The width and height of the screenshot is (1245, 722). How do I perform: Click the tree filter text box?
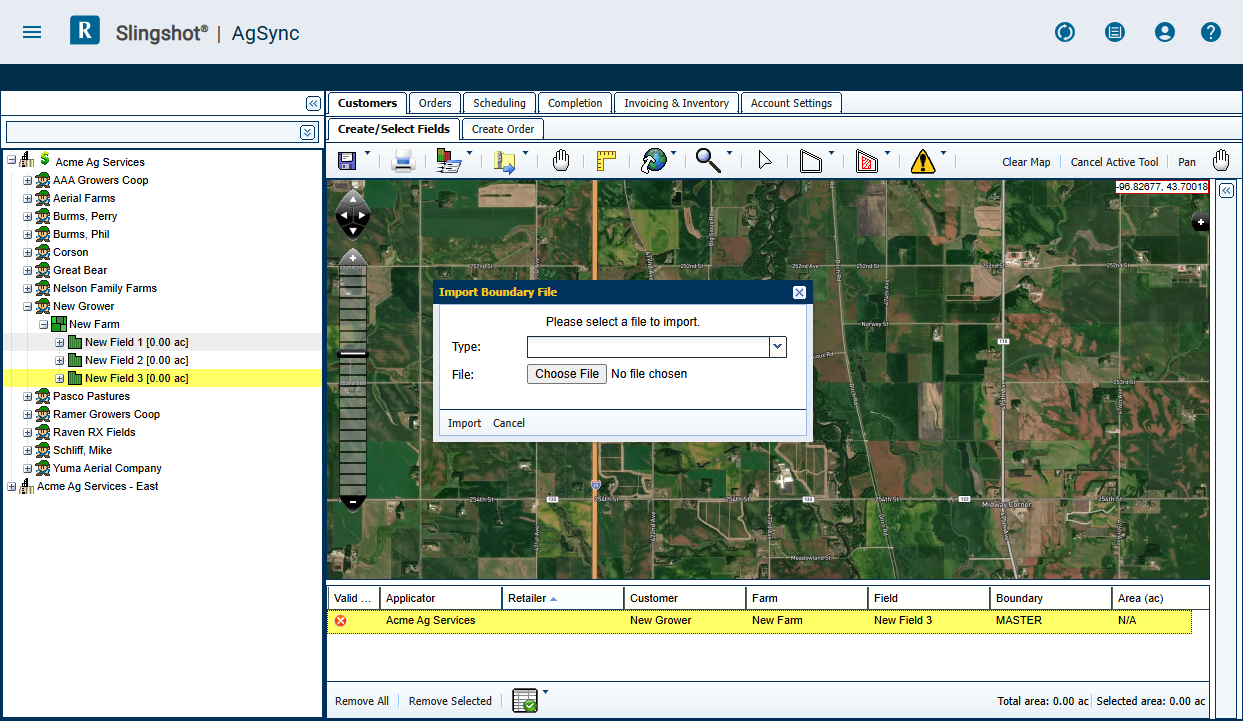[x=153, y=132]
